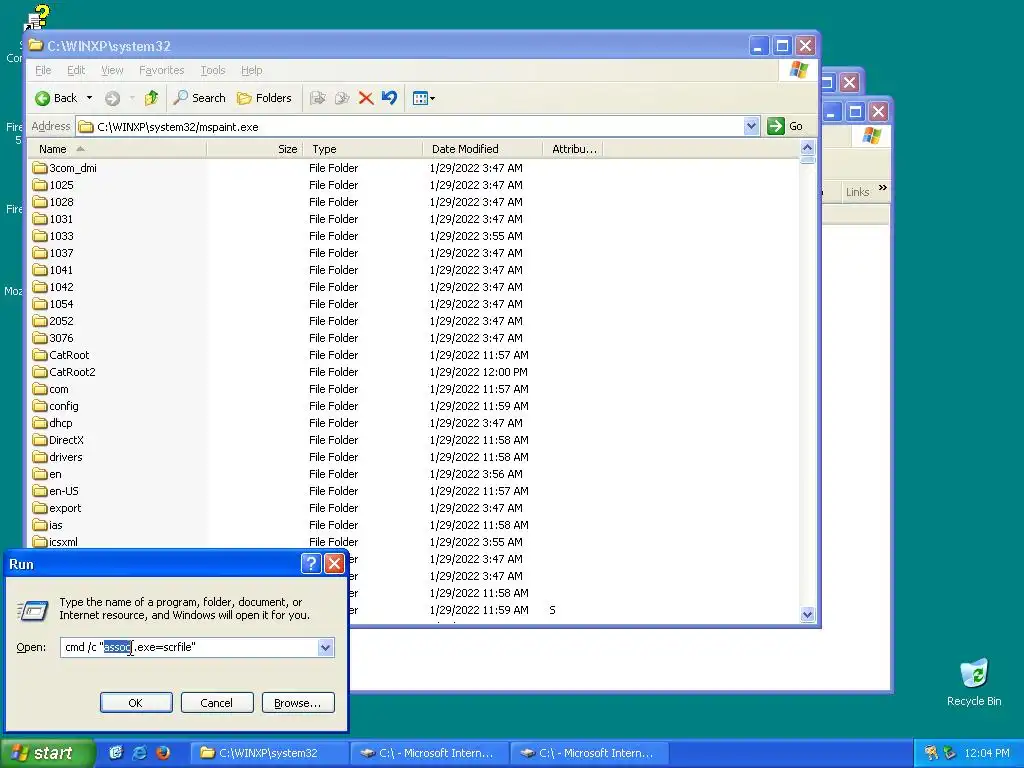Click the Move To toolbar icon

click(x=318, y=98)
